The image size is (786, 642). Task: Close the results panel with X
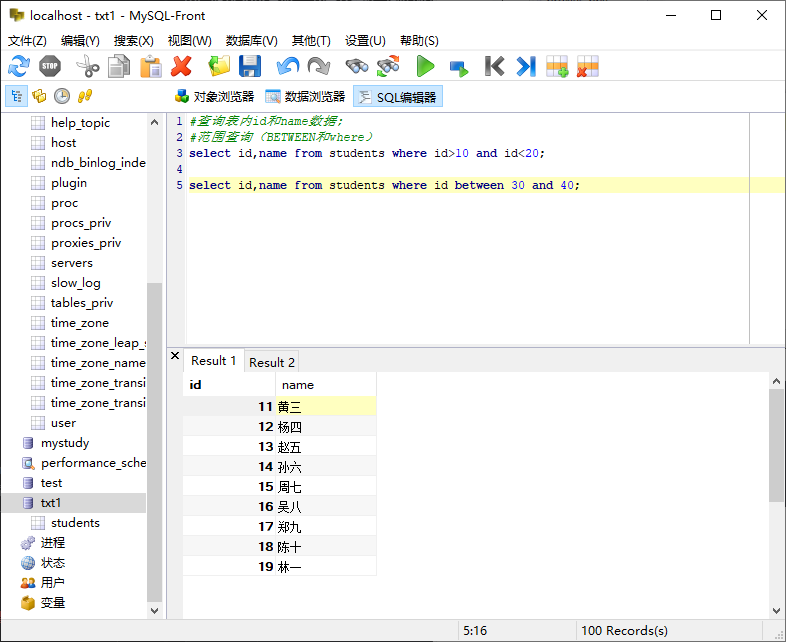coord(175,356)
